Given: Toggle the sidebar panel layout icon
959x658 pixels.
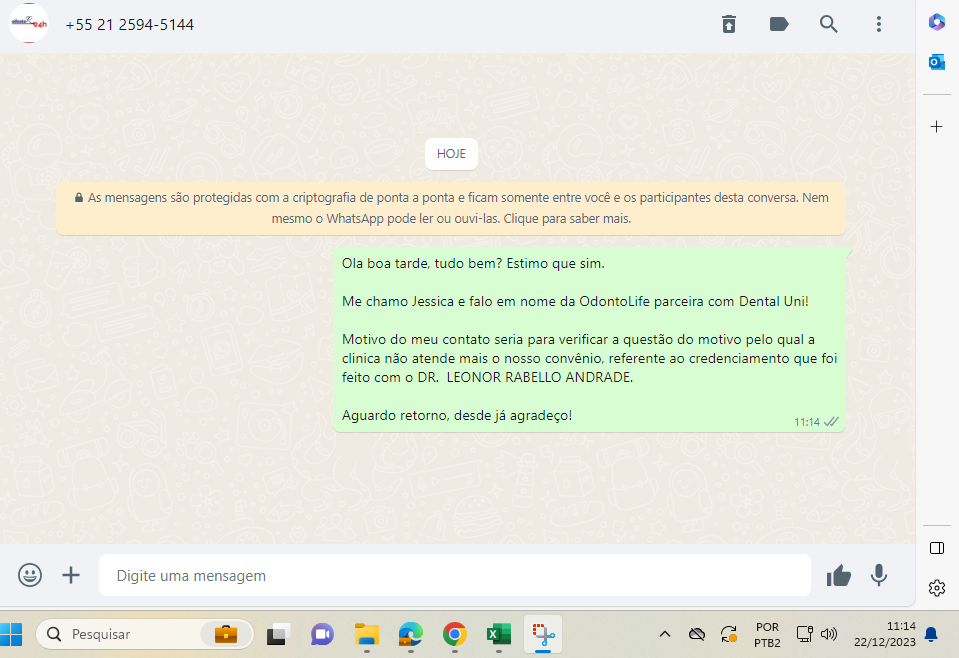Looking at the screenshot, I should (x=936, y=548).
